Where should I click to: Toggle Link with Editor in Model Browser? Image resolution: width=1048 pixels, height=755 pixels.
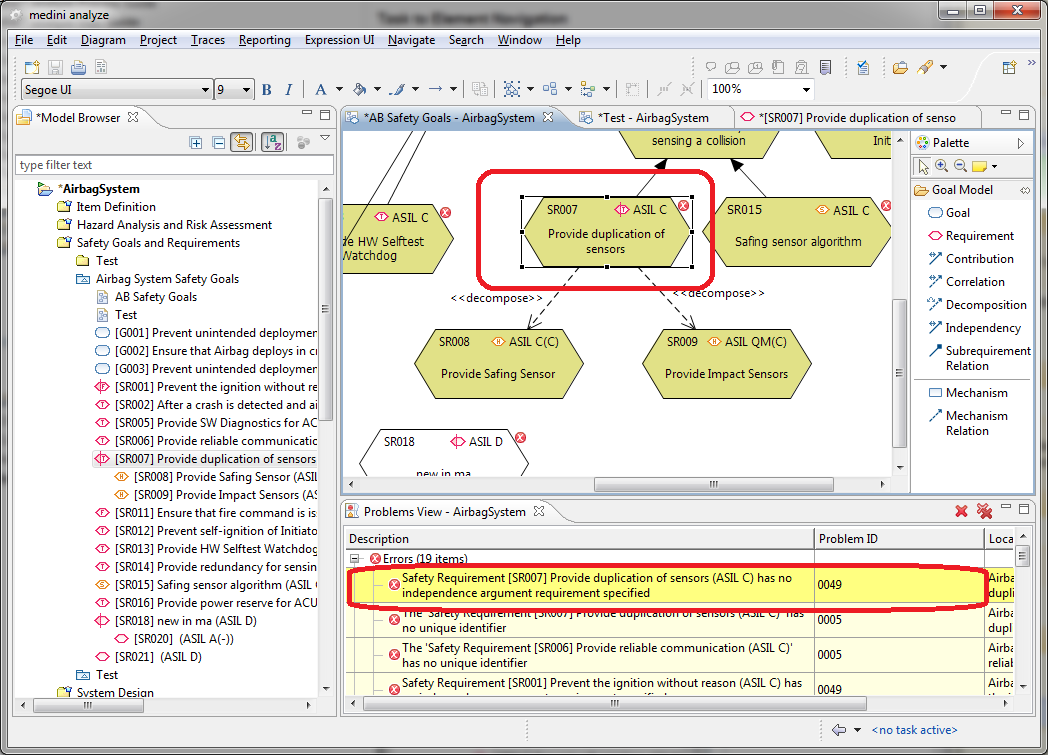click(241, 143)
